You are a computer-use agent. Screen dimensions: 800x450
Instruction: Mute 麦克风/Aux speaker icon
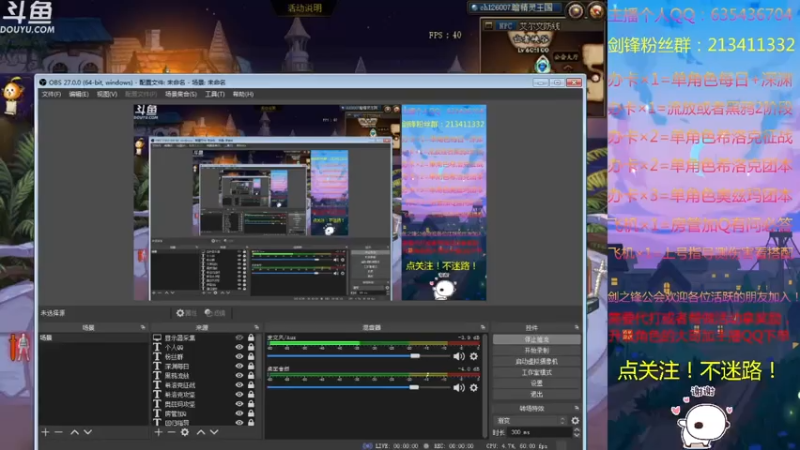459,357
